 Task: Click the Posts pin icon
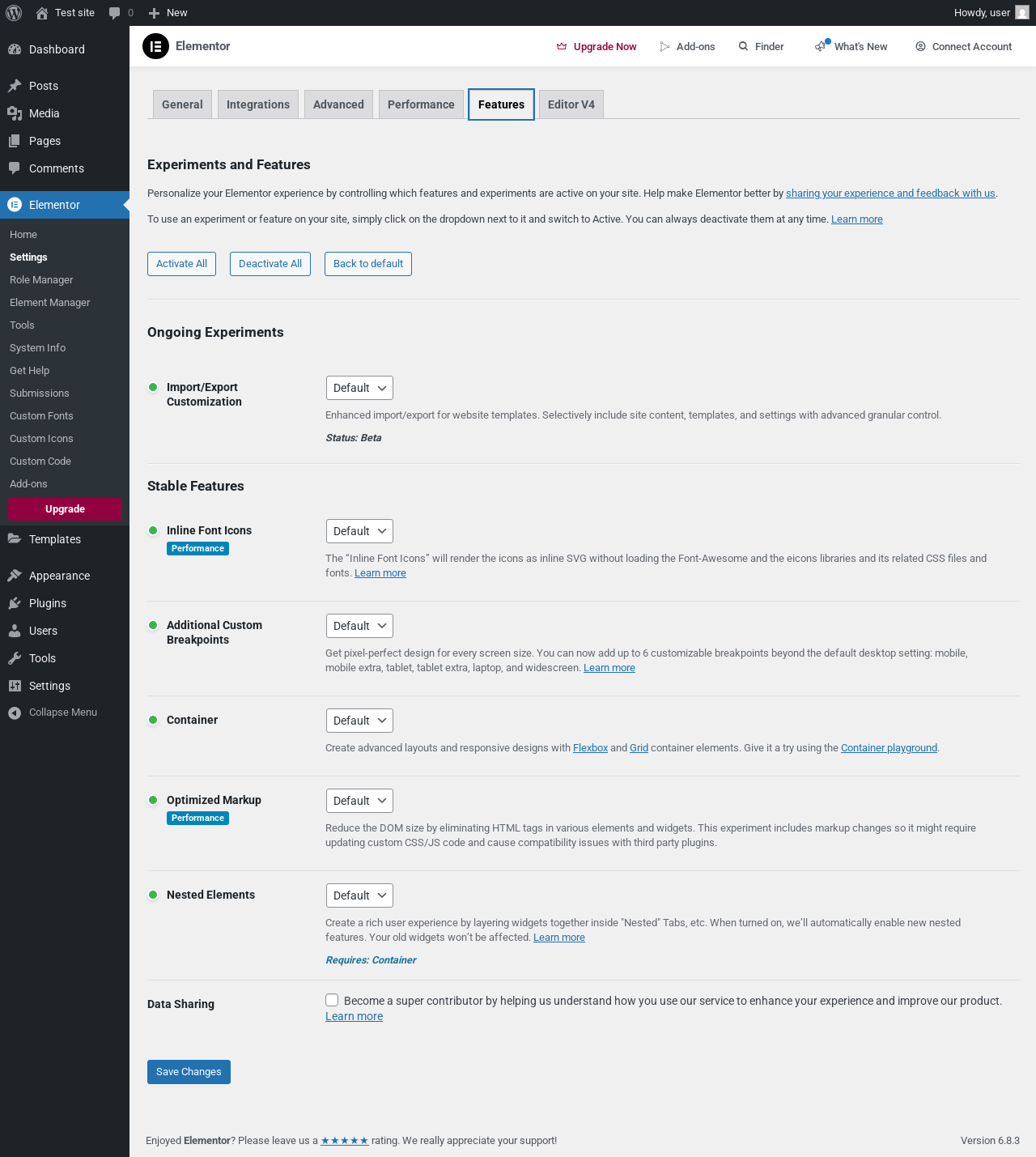tap(15, 86)
